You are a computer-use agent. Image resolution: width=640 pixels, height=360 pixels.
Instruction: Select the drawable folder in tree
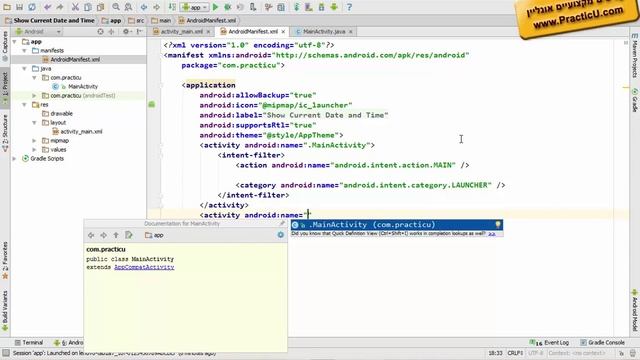pos(61,113)
